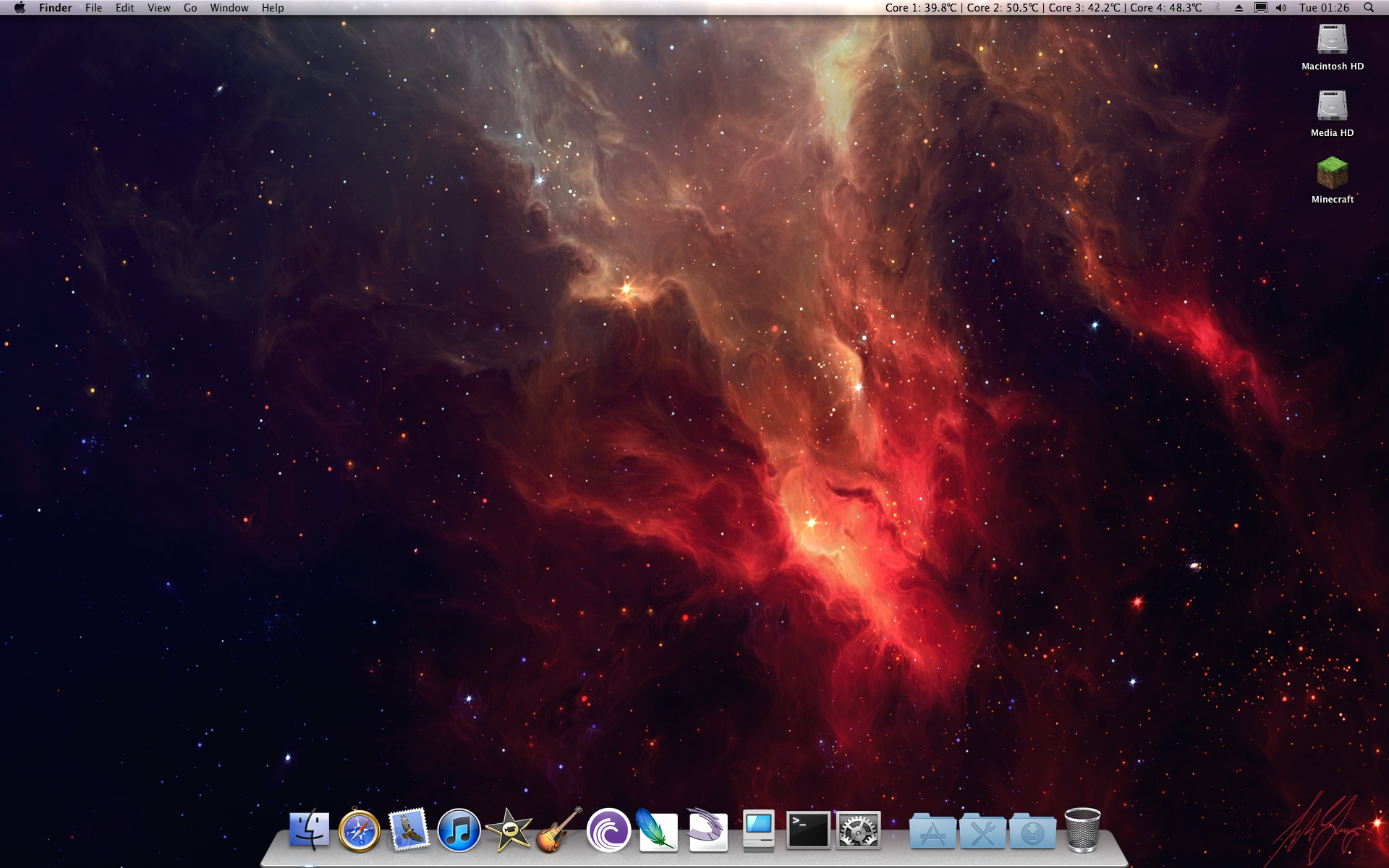Click the Tue 01:26 clock
The height and width of the screenshot is (868, 1389).
pyautogui.click(x=1324, y=8)
